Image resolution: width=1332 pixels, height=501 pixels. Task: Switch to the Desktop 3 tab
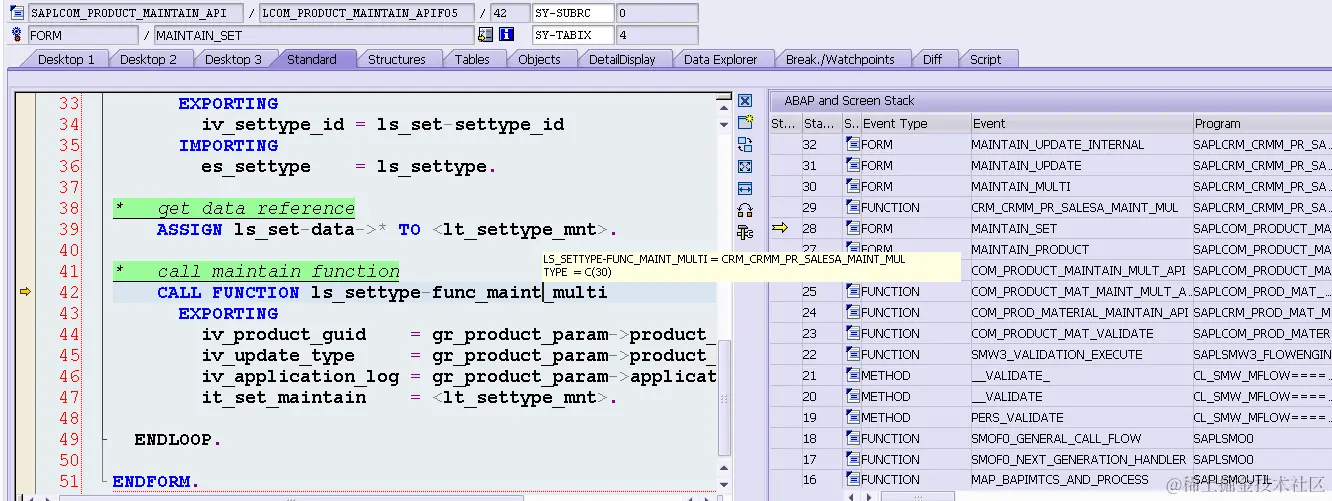232,59
